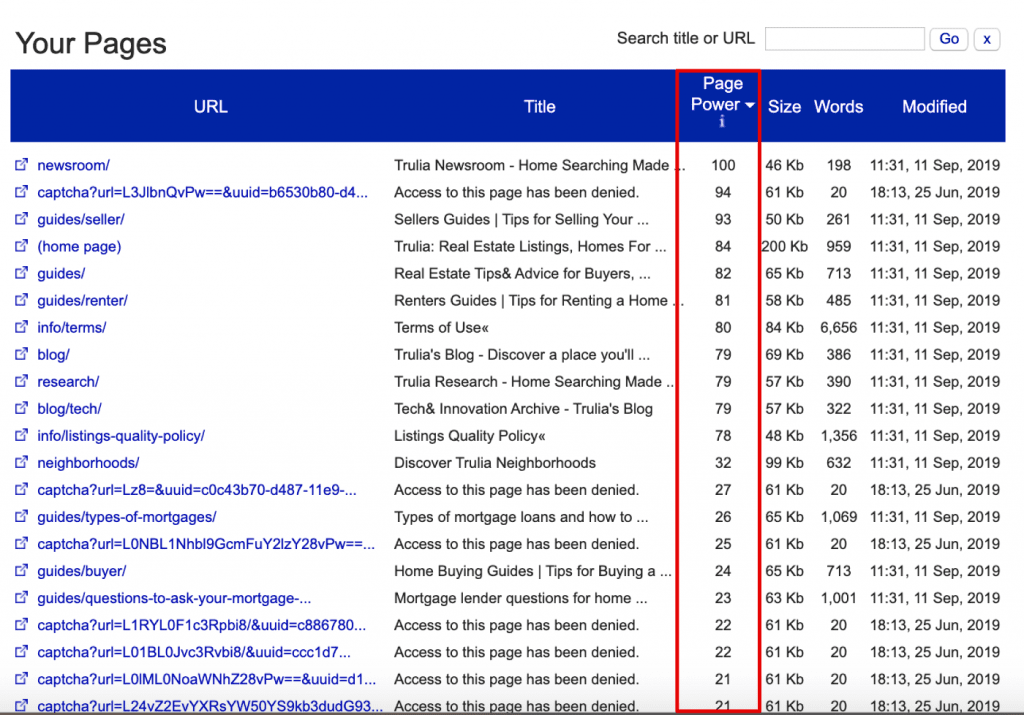Click the '99 Kb' size value
Screen dimensions: 1024x715
tap(784, 463)
